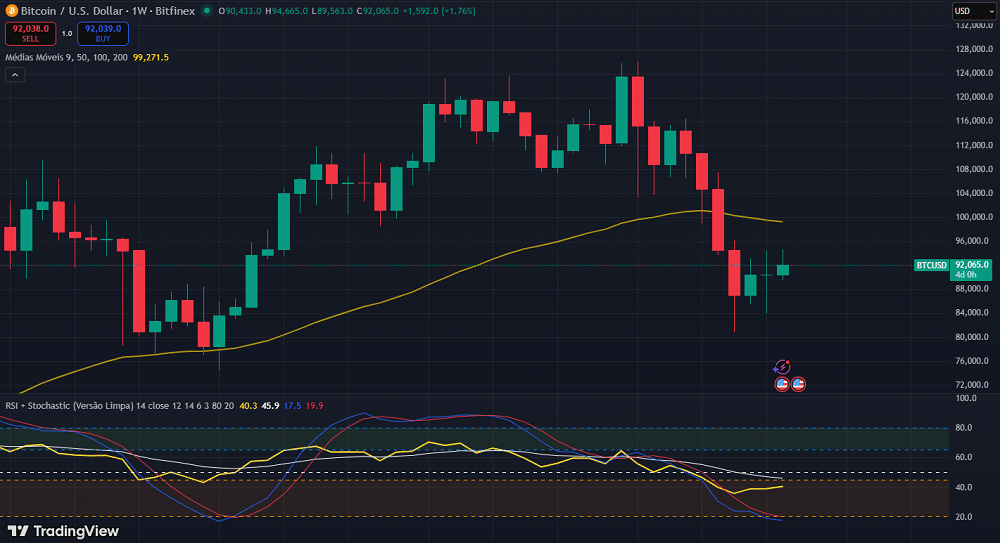Open the purple lightning event icon
1000x543 pixels.
tap(783, 367)
